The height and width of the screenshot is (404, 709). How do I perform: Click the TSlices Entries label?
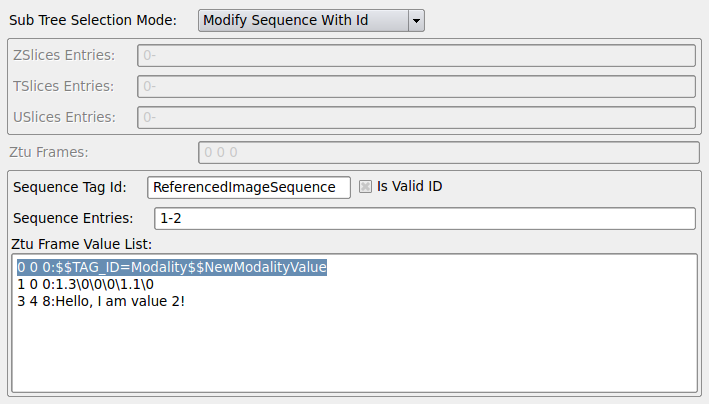[x=64, y=86]
